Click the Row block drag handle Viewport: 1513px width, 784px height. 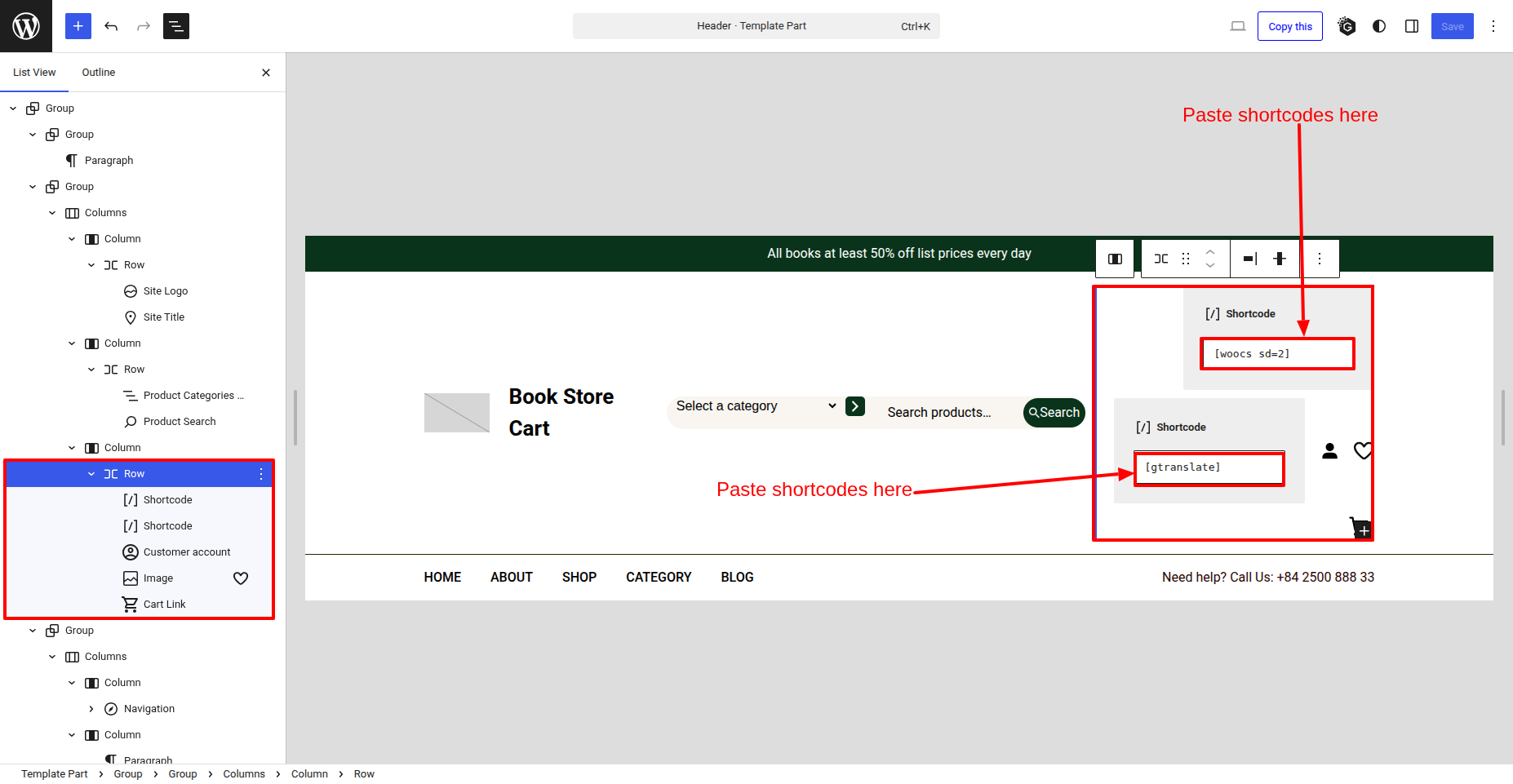(1186, 259)
